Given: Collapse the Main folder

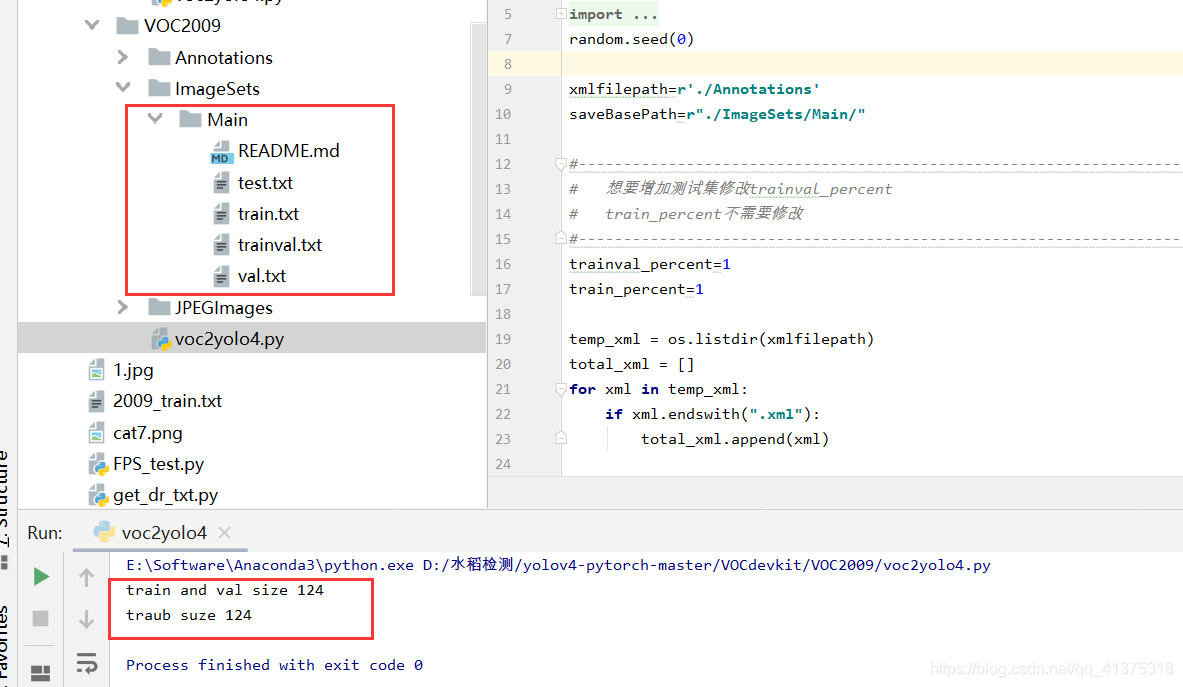Looking at the screenshot, I should pos(155,119).
